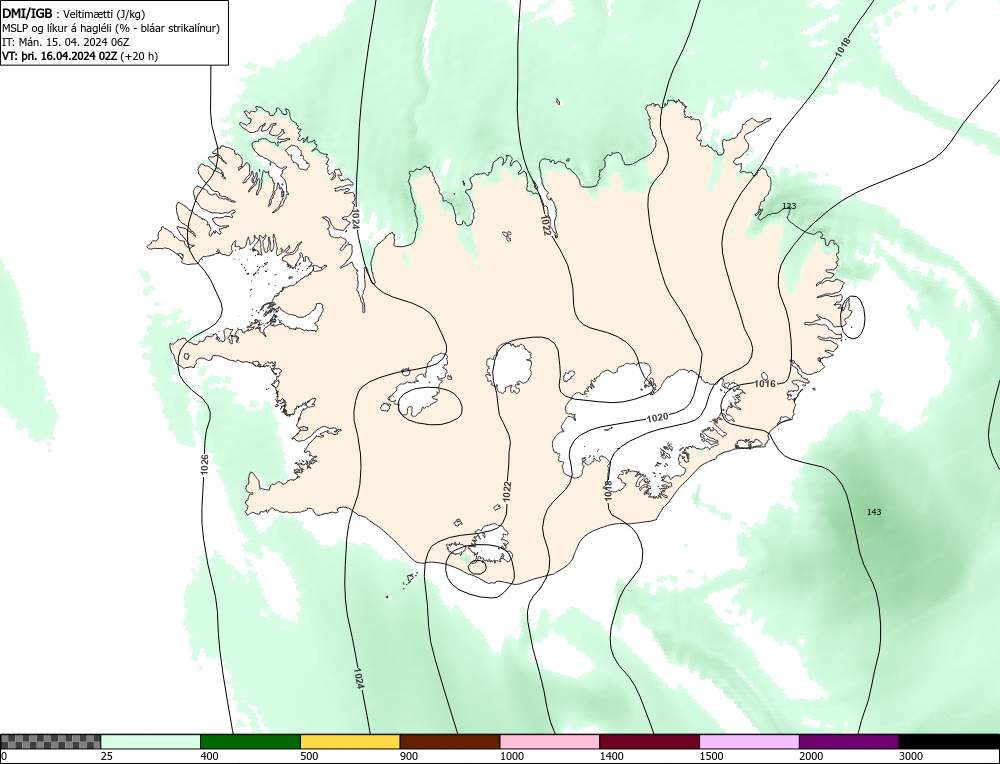Click the legend scale number 1400
1000x764 pixels.
(610, 756)
